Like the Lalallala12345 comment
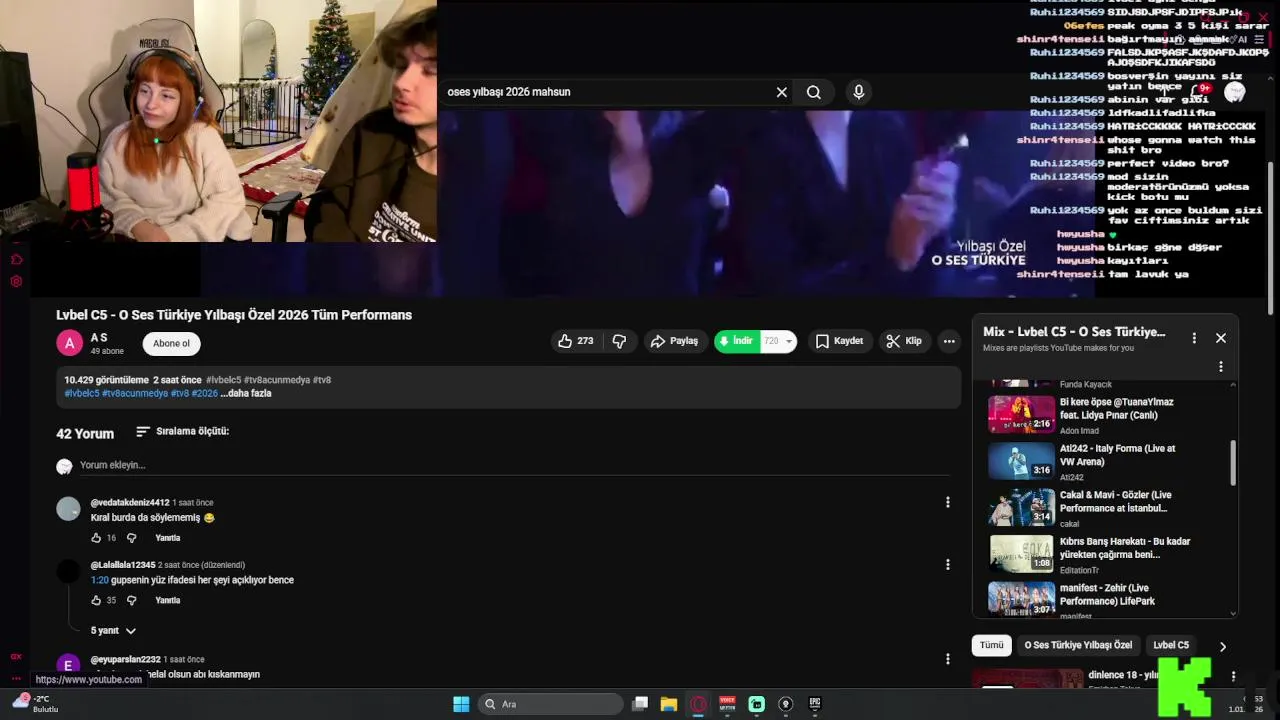1280x720 pixels. coord(96,600)
